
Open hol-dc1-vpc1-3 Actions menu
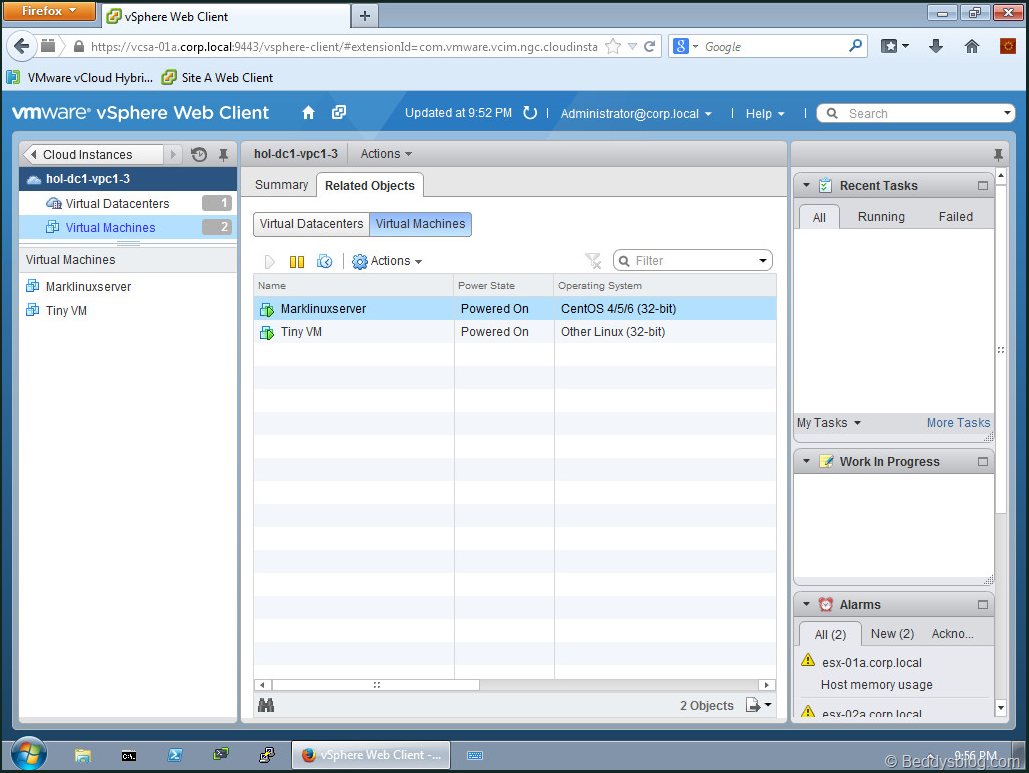386,154
